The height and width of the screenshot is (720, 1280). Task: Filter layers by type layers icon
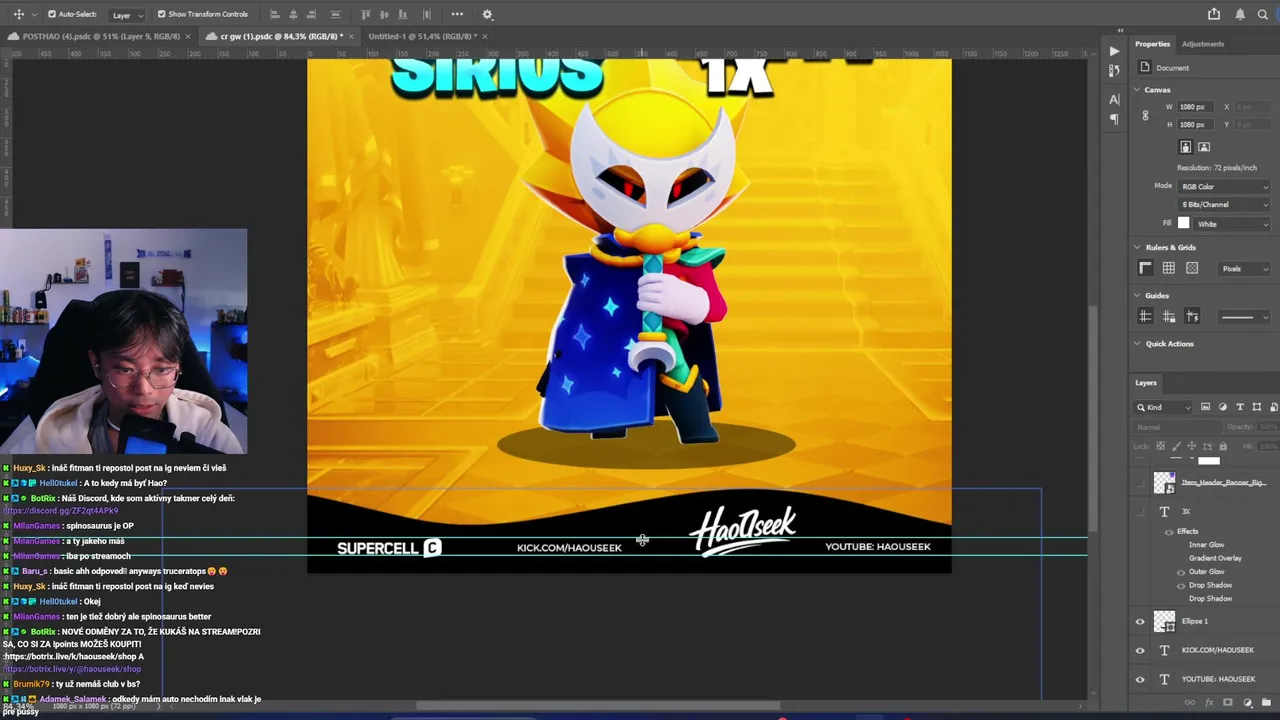[x=1240, y=407]
